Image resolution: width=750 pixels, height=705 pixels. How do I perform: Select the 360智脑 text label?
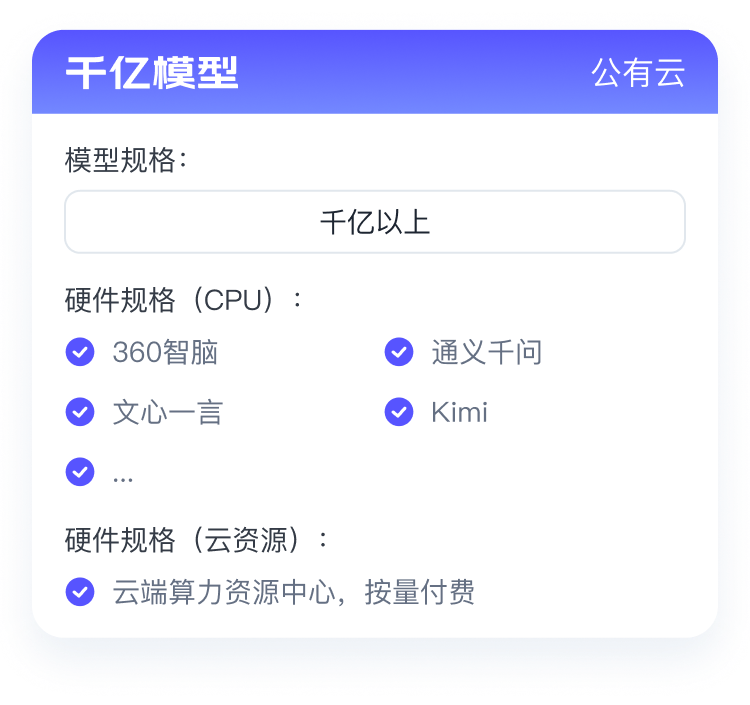(165, 352)
